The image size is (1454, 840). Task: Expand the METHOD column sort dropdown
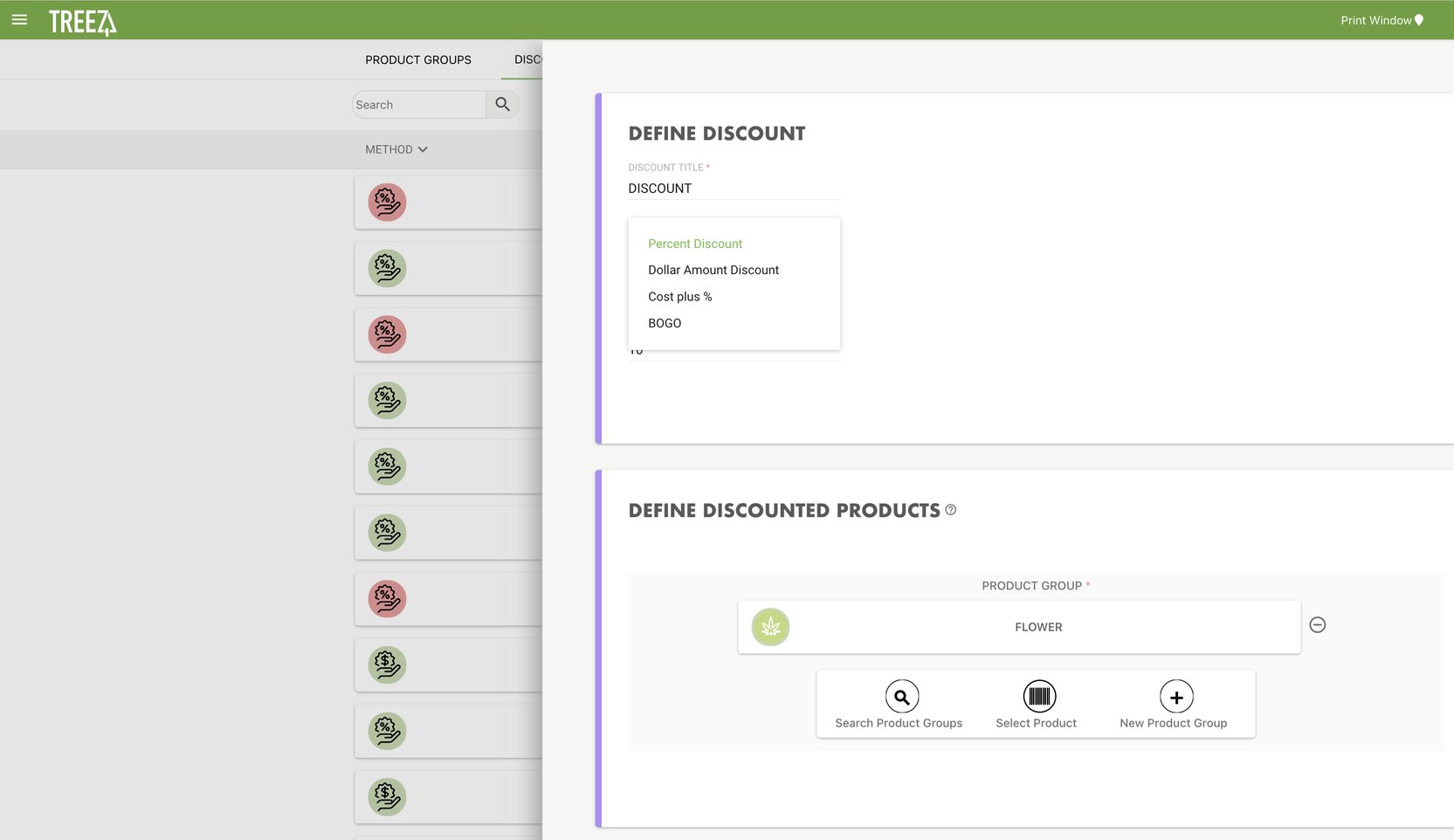[x=423, y=149]
